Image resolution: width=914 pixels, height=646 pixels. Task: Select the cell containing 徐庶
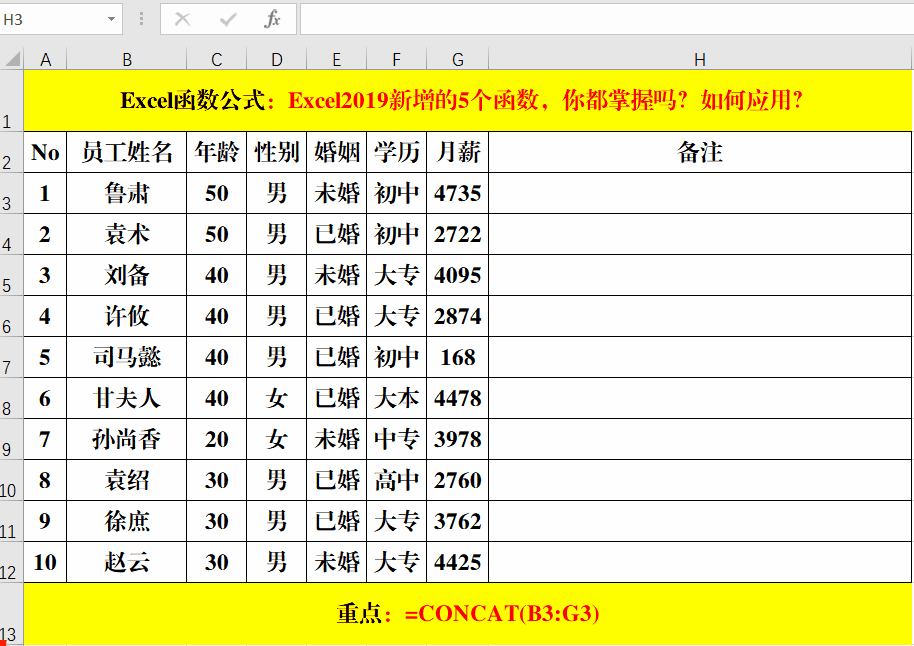click(x=126, y=521)
